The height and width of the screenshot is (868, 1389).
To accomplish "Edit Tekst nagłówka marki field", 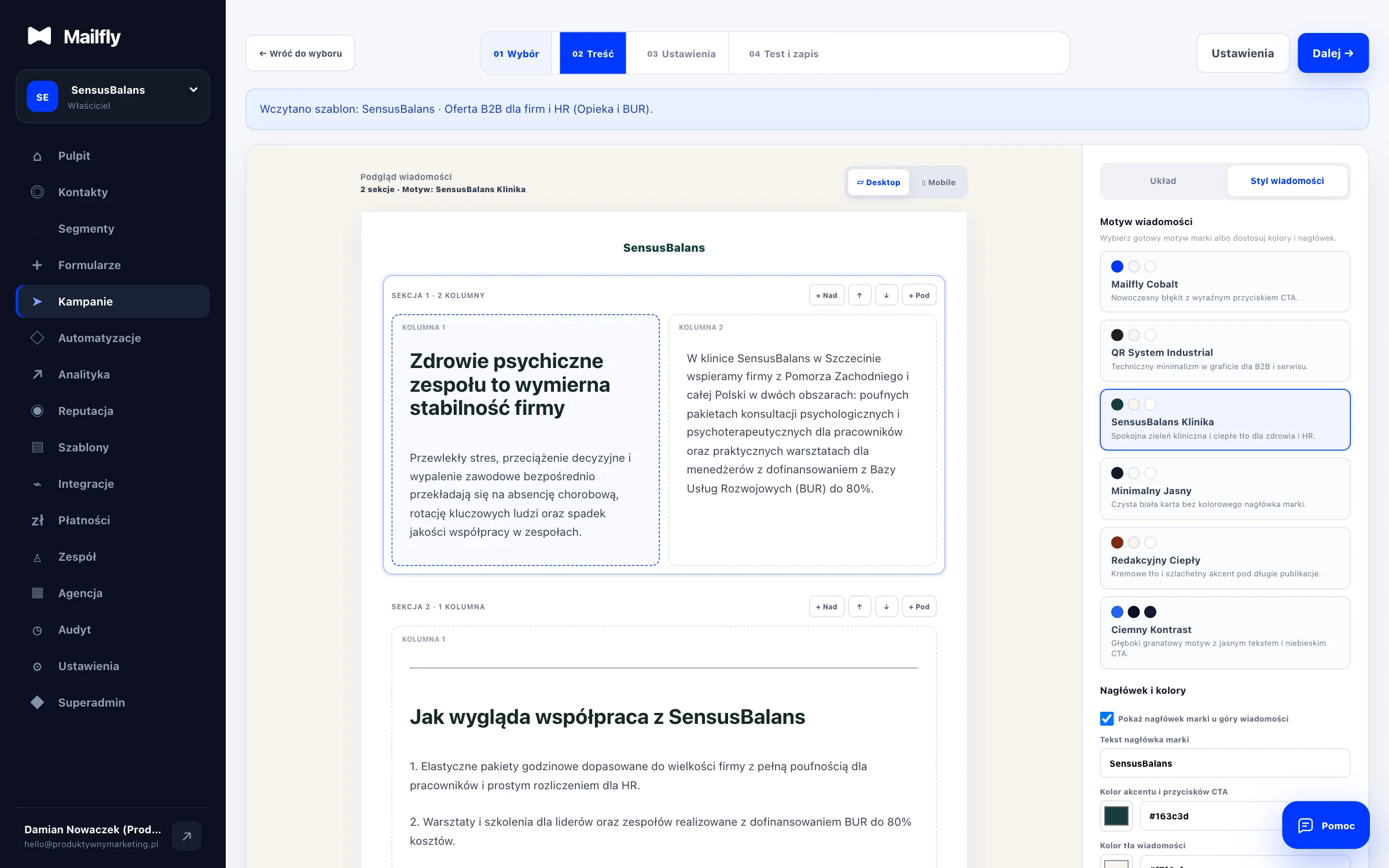I will click(x=1225, y=763).
